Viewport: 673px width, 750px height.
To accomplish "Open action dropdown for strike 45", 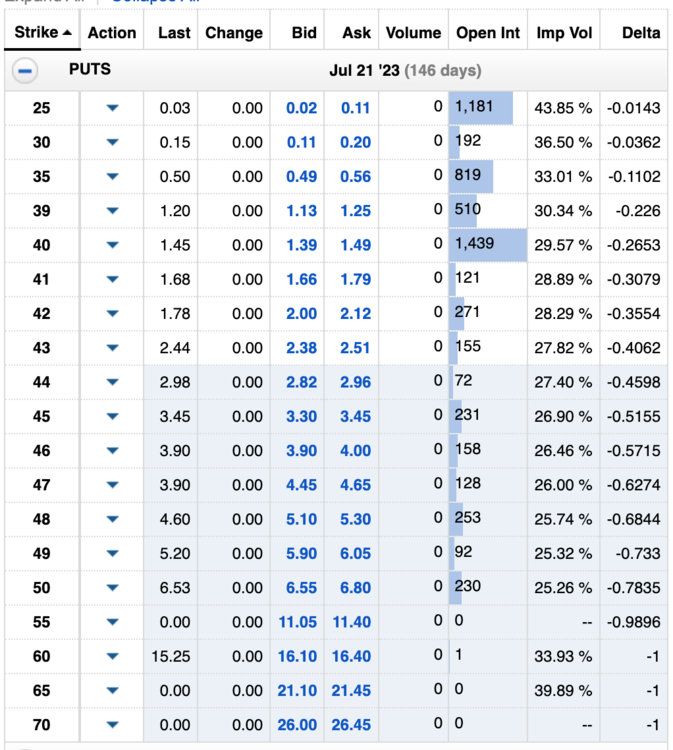I will click(112, 416).
